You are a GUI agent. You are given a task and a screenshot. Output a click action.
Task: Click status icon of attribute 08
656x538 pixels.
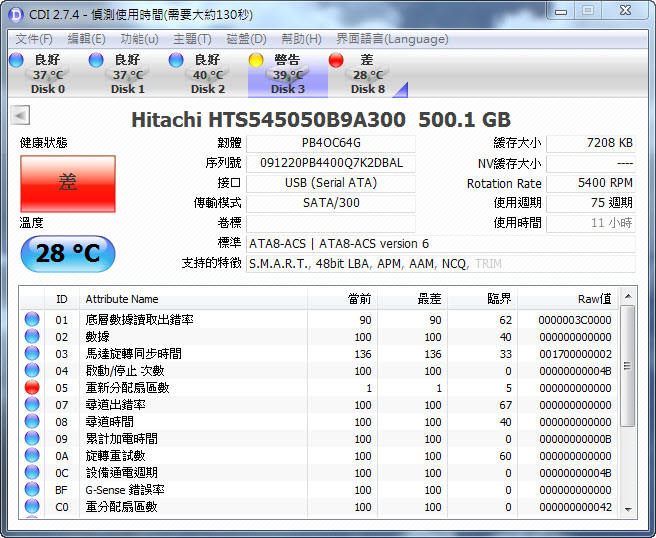coord(32,422)
